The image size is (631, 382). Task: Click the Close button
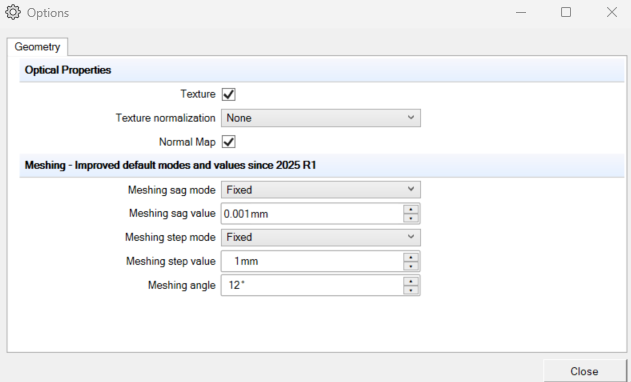(584, 371)
